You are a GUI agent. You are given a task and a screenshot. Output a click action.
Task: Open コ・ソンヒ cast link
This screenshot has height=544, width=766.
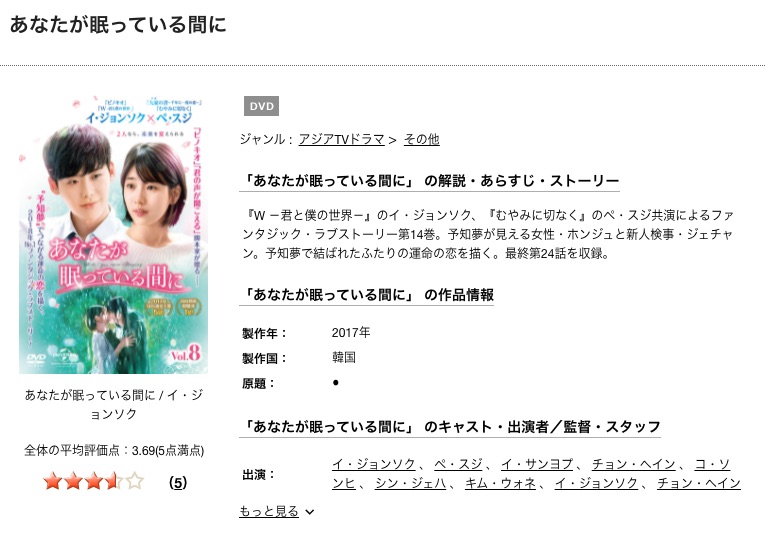pos(712,464)
